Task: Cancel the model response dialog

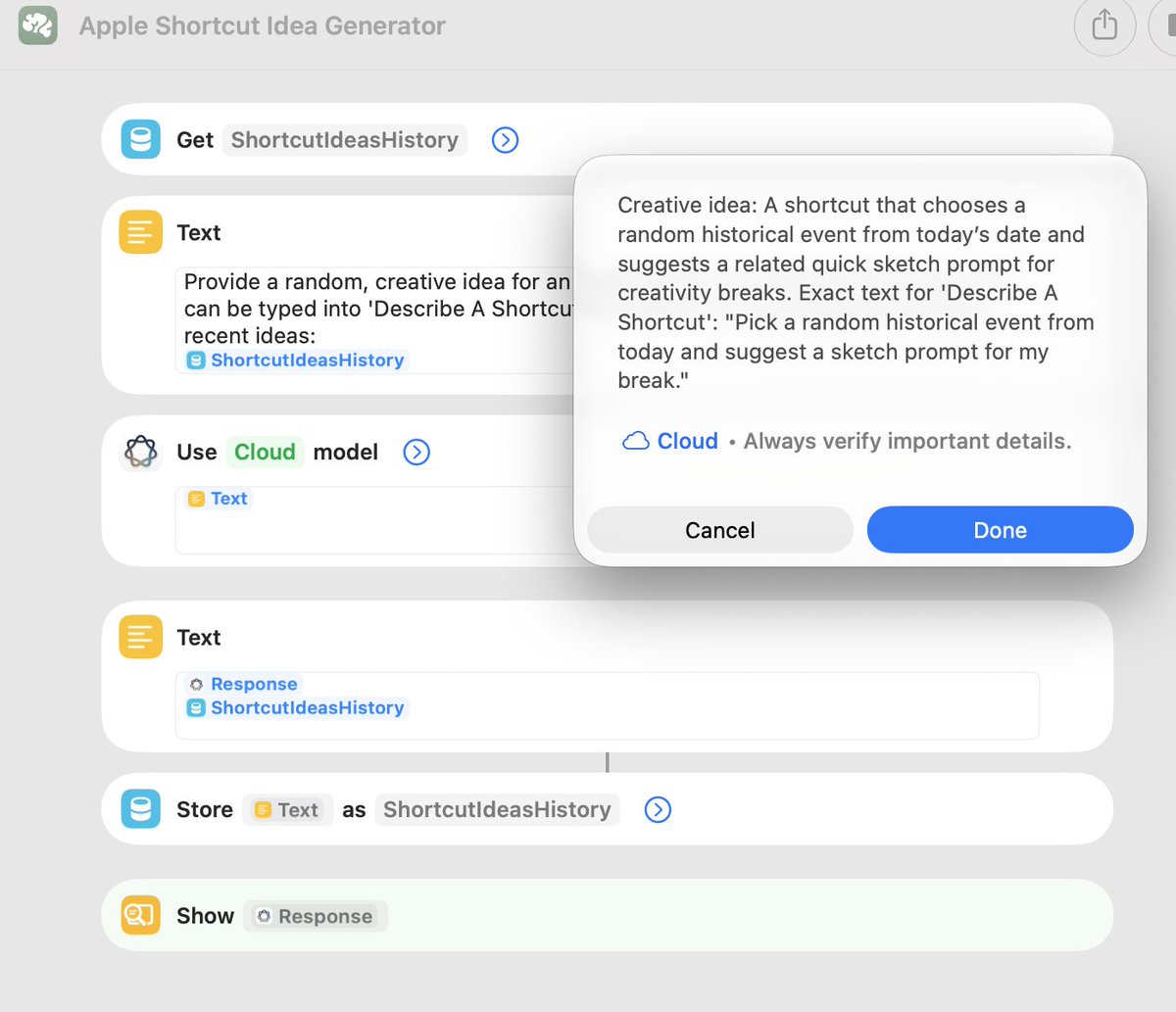Action: tap(720, 530)
